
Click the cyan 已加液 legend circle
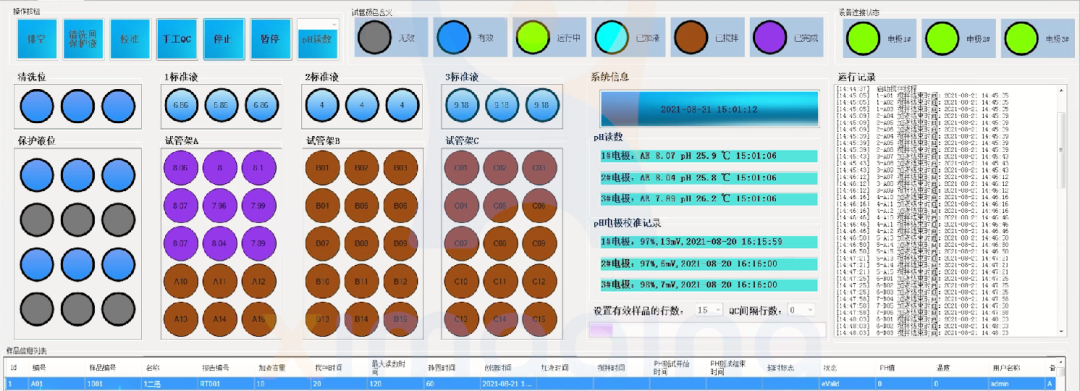click(612, 37)
